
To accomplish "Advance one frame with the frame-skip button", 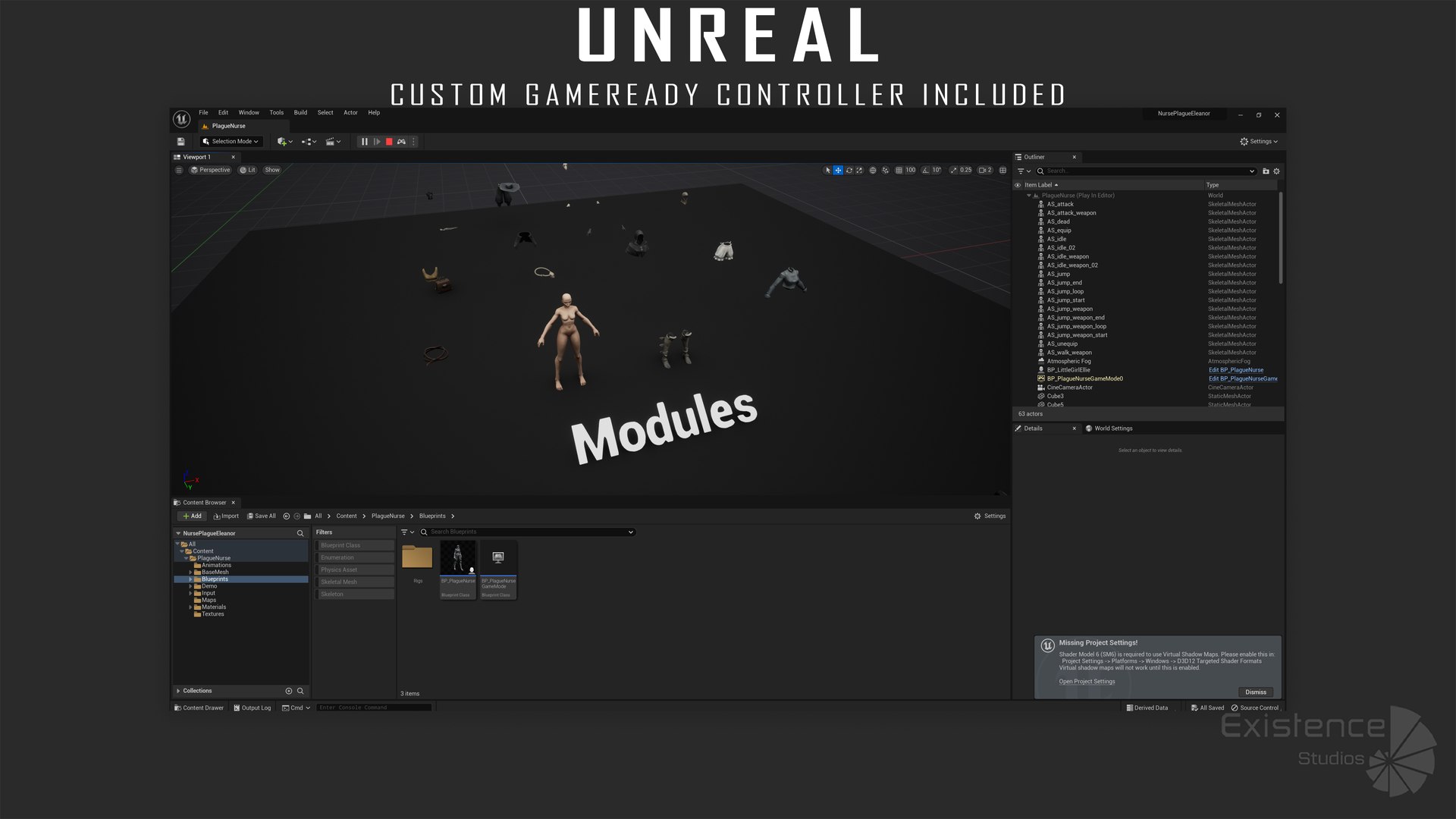I will 377,142.
